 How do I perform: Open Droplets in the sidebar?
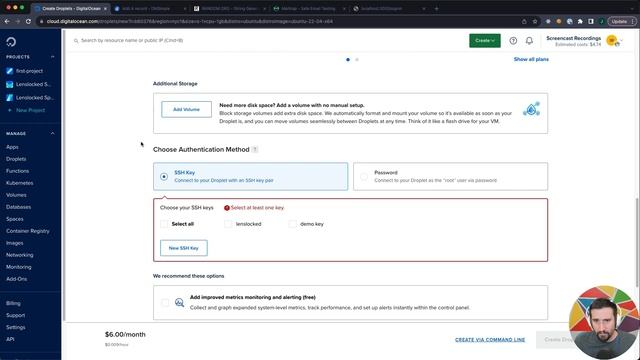click(16, 159)
